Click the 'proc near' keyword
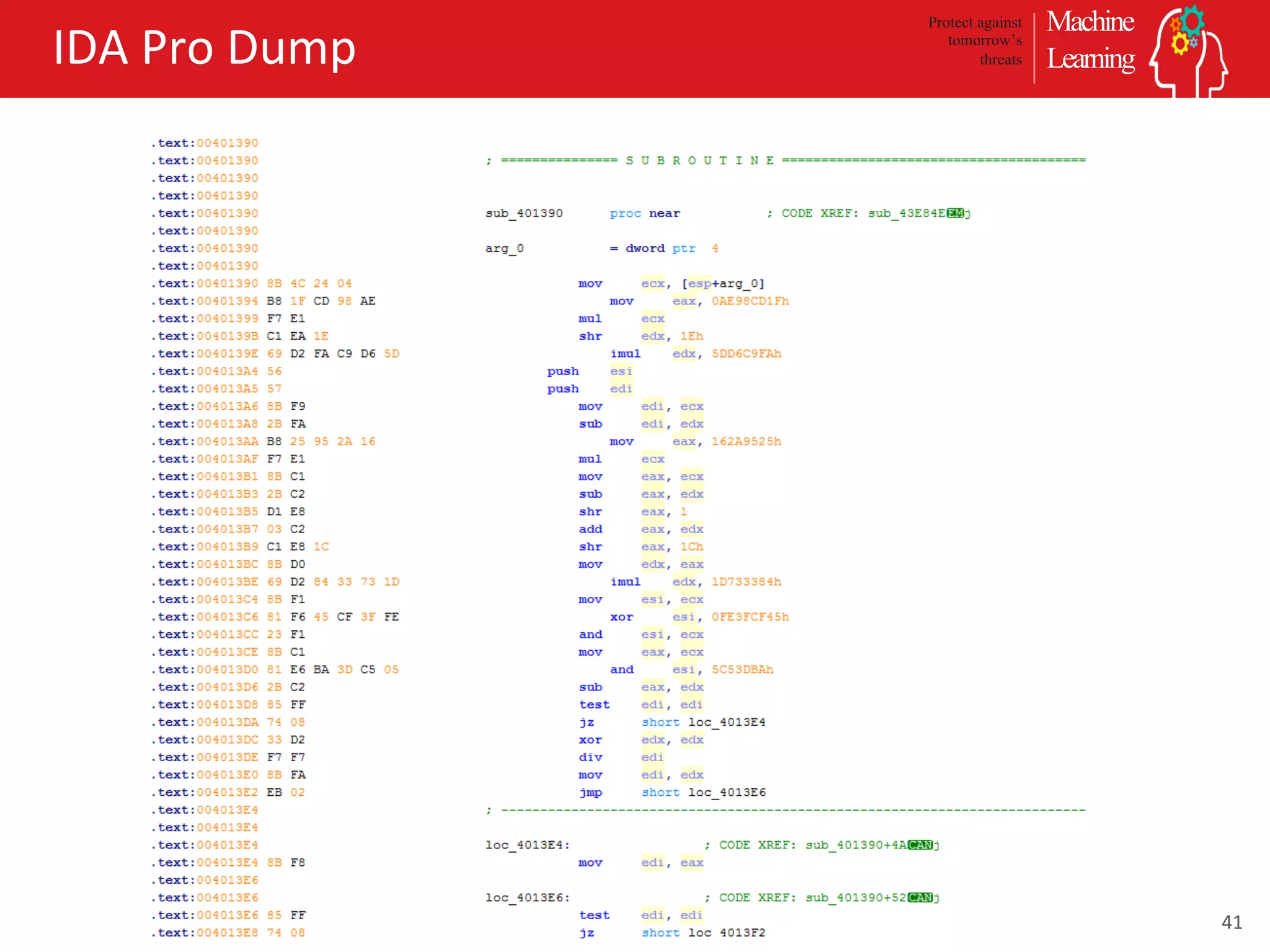Image resolution: width=1270 pixels, height=952 pixels. coord(645,213)
